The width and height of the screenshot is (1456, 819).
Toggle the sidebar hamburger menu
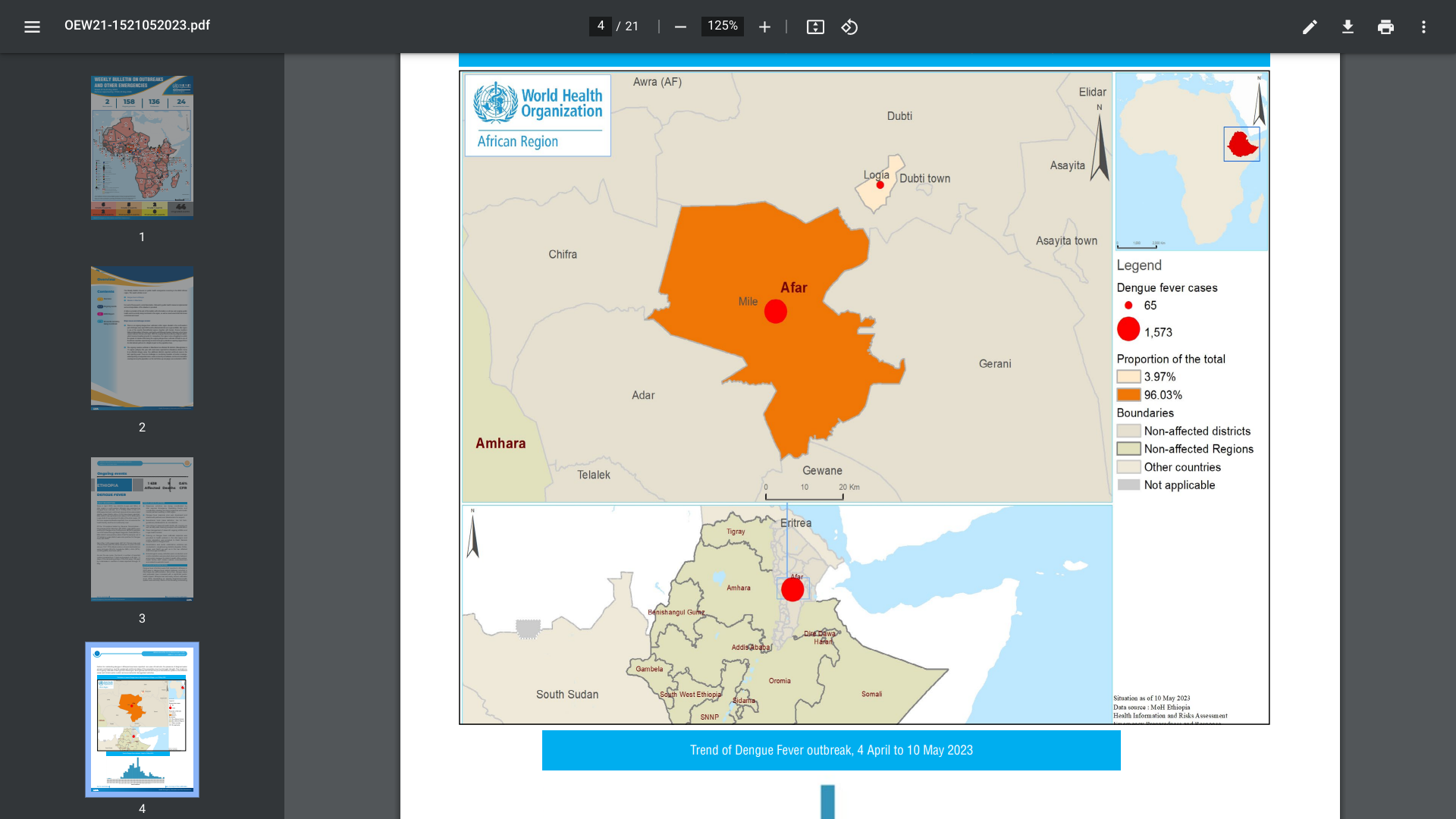click(32, 27)
